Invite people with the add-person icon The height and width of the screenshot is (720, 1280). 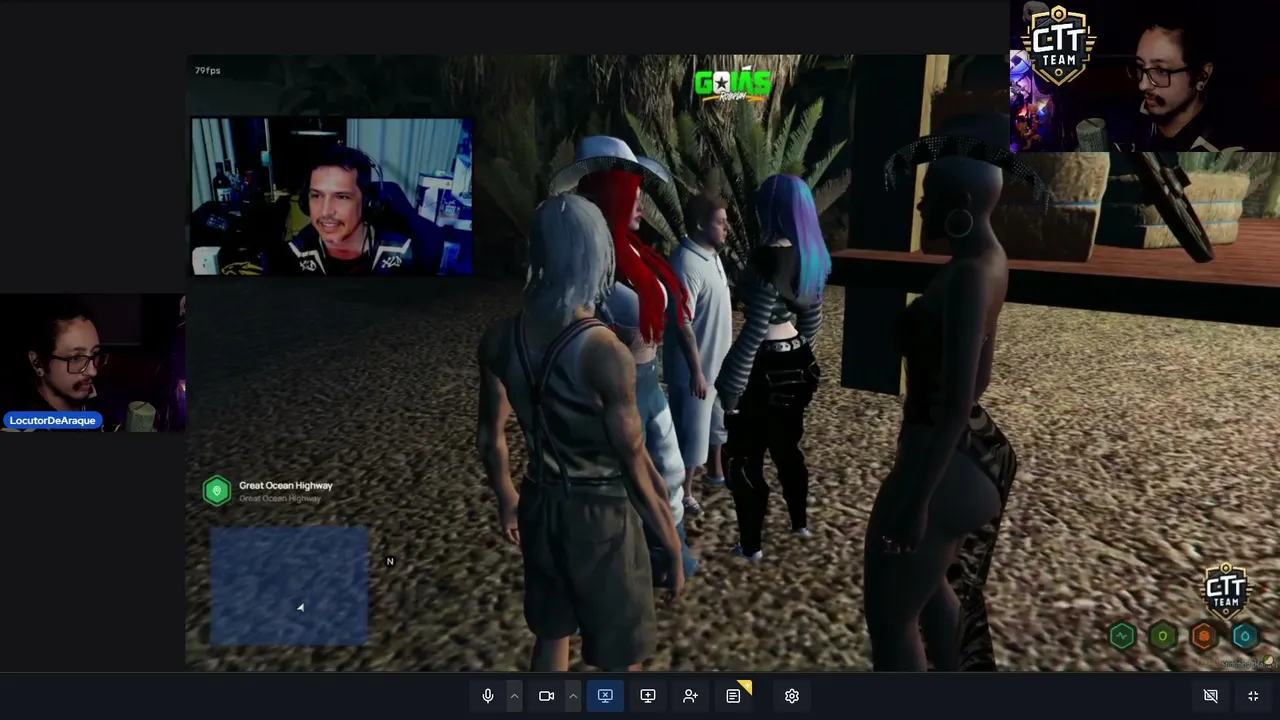(690, 696)
